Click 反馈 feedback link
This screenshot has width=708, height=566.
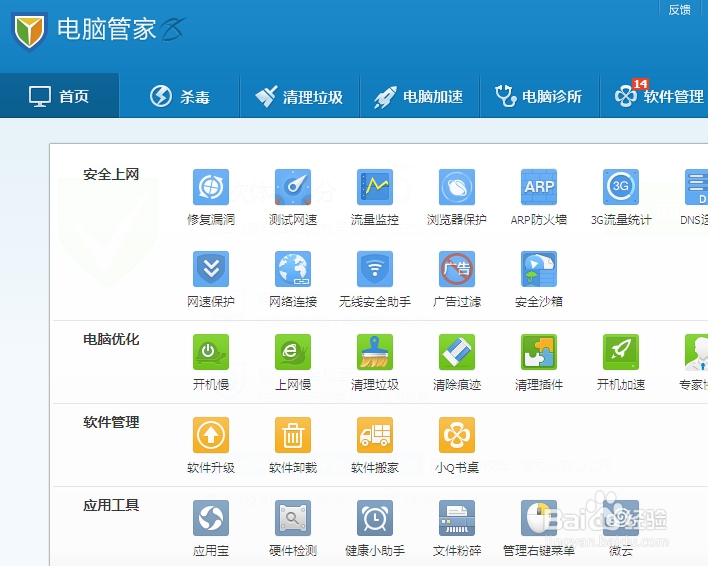tap(680, 9)
